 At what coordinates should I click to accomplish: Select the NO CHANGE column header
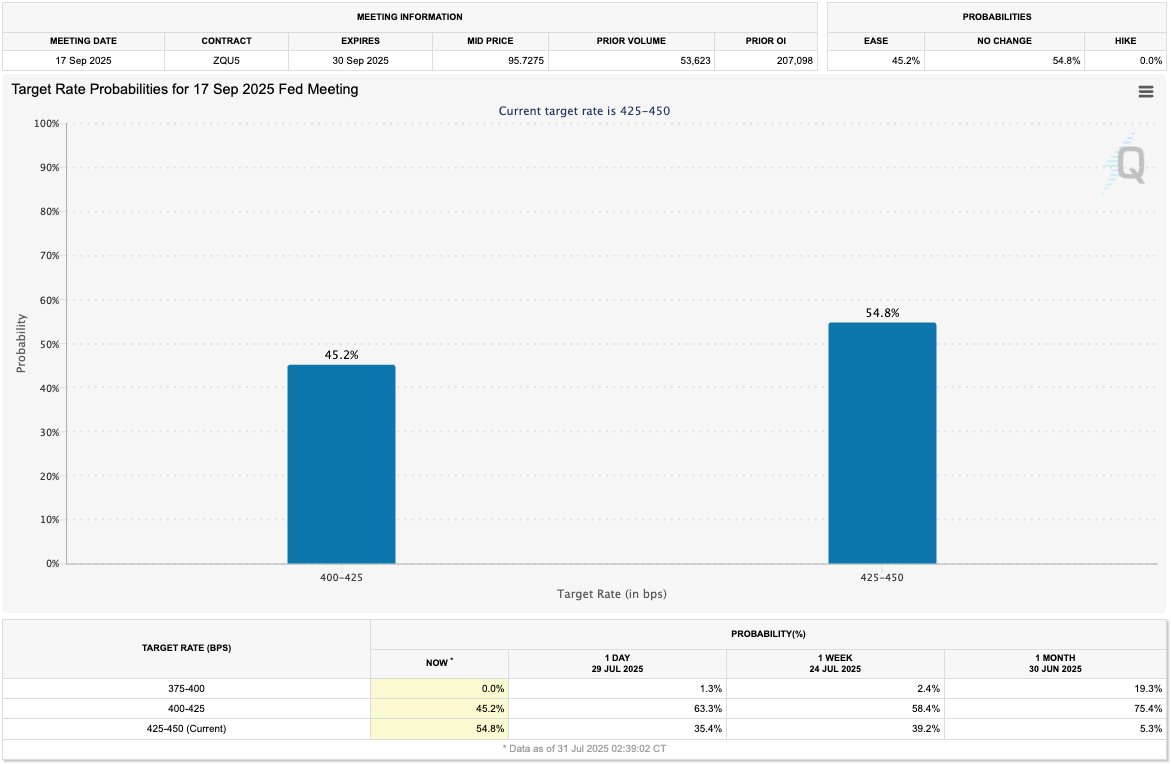(1005, 41)
